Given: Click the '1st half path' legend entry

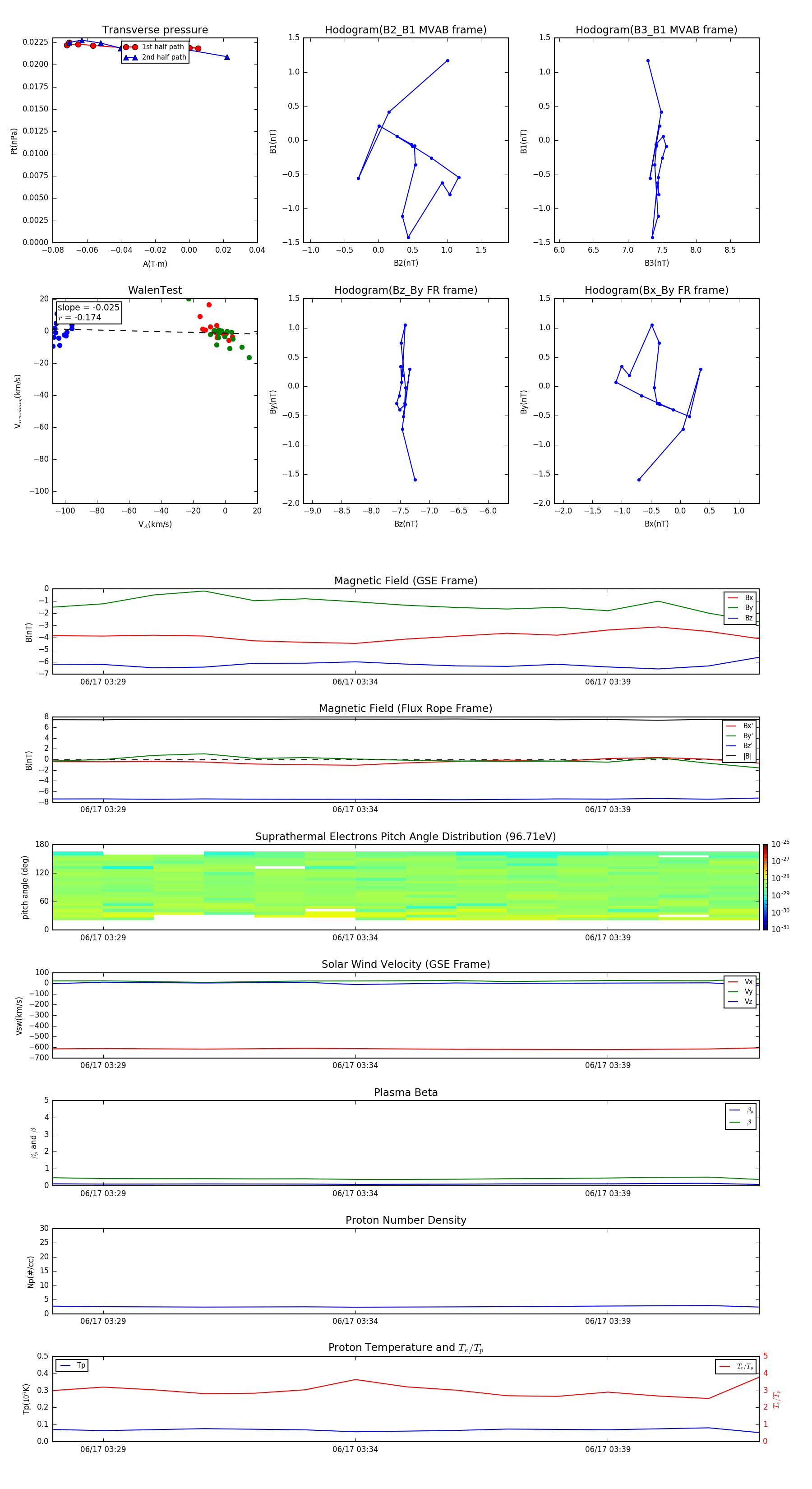Looking at the screenshot, I should [154, 47].
